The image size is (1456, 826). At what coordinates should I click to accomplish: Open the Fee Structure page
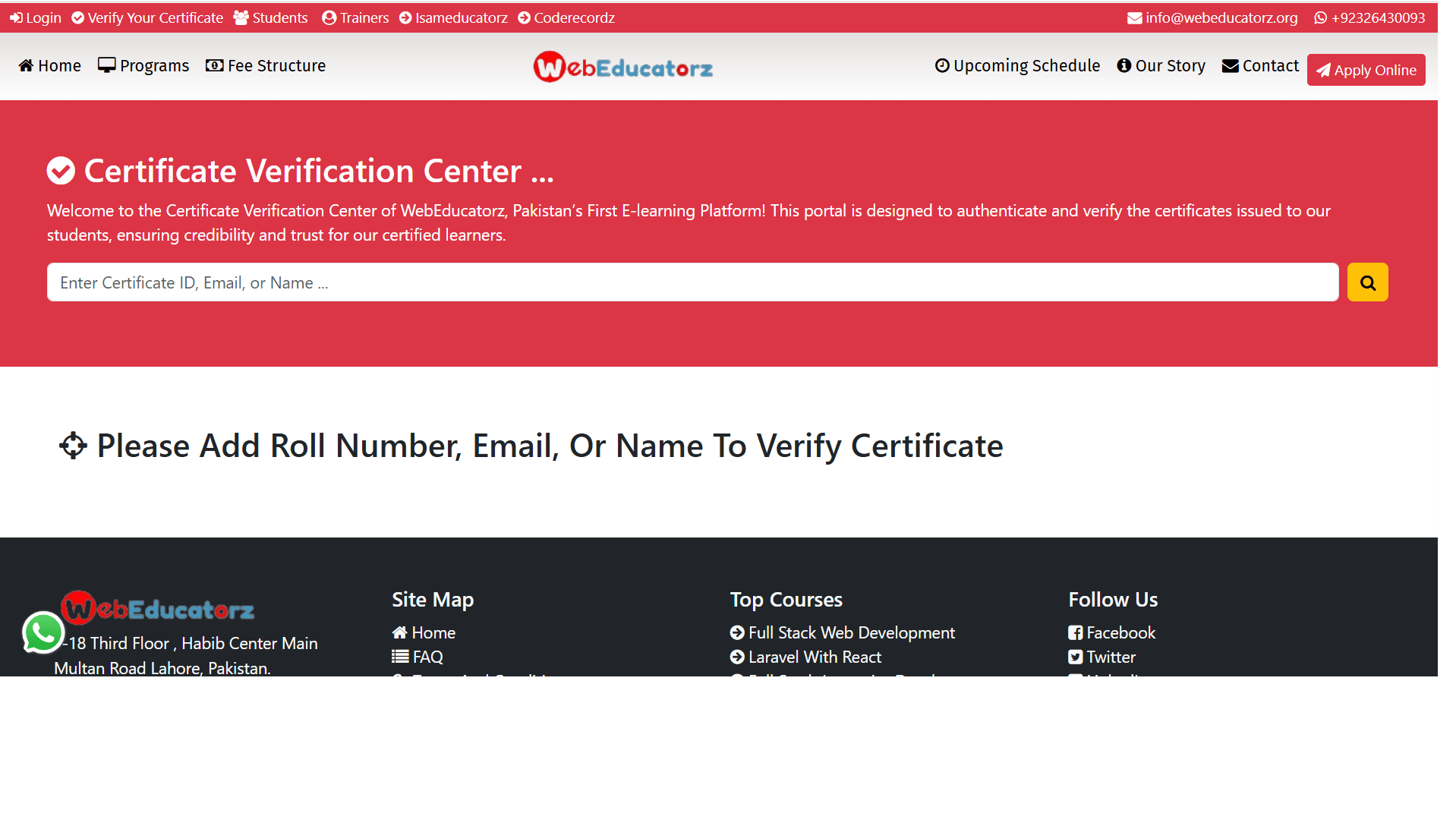(x=266, y=66)
